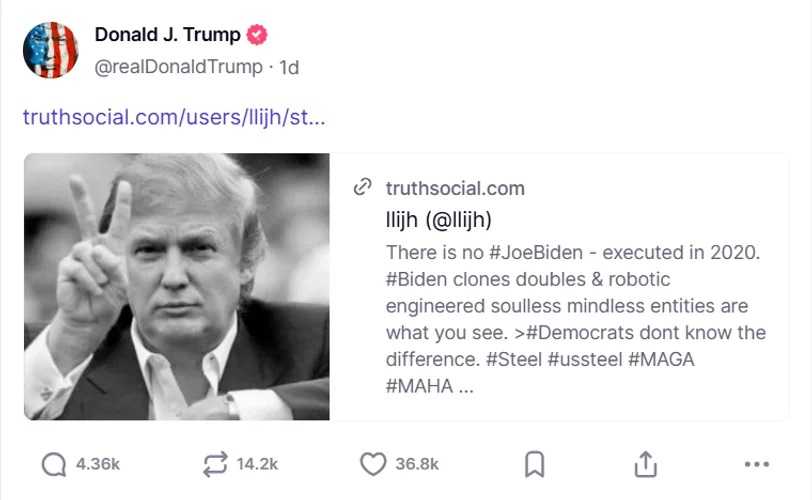Open the Donald J. Trump display name
The image size is (812, 500).
167,35
